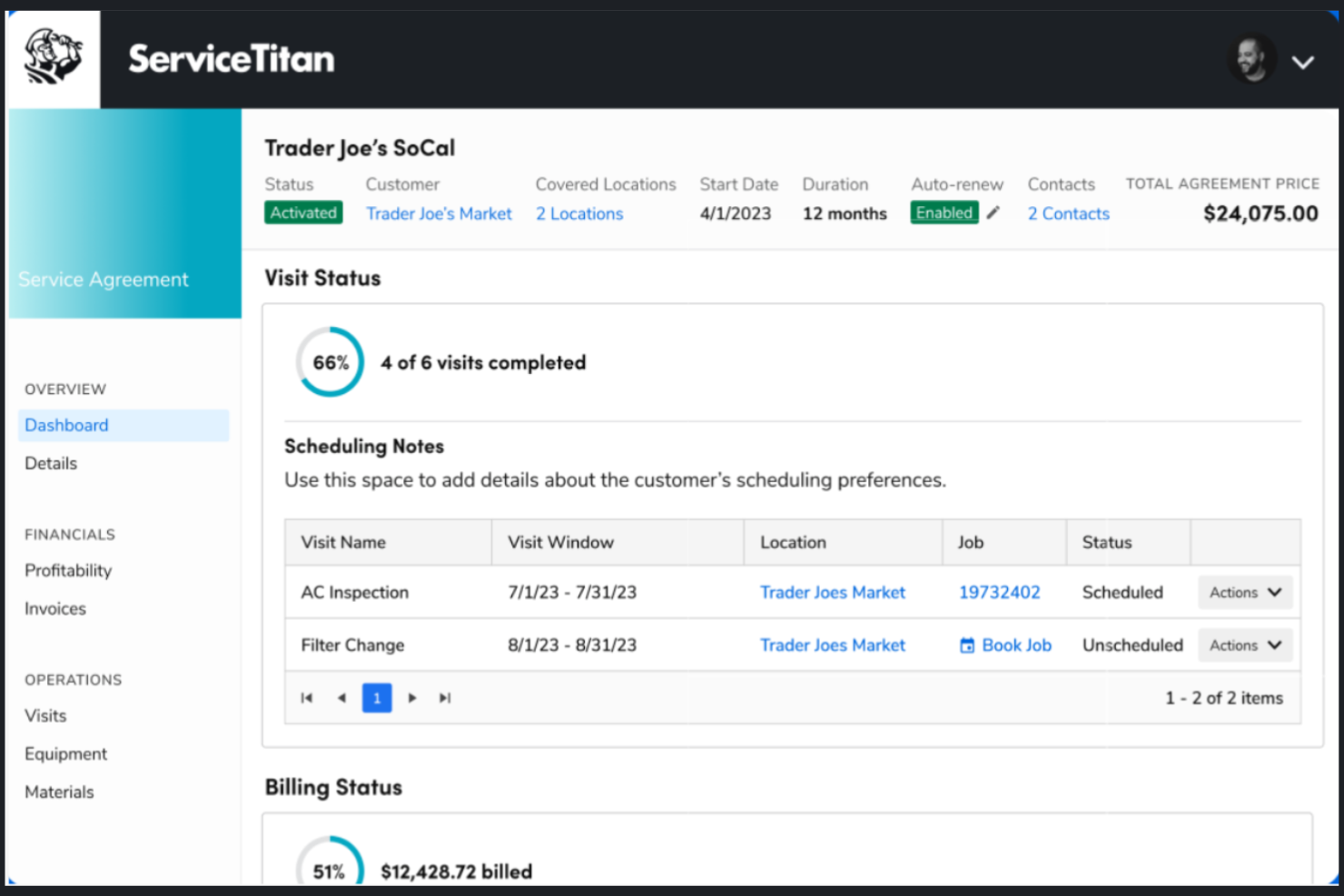1344x896 pixels.
Task: Open Trader Joe's Market customer link
Action: pyautogui.click(x=440, y=213)
